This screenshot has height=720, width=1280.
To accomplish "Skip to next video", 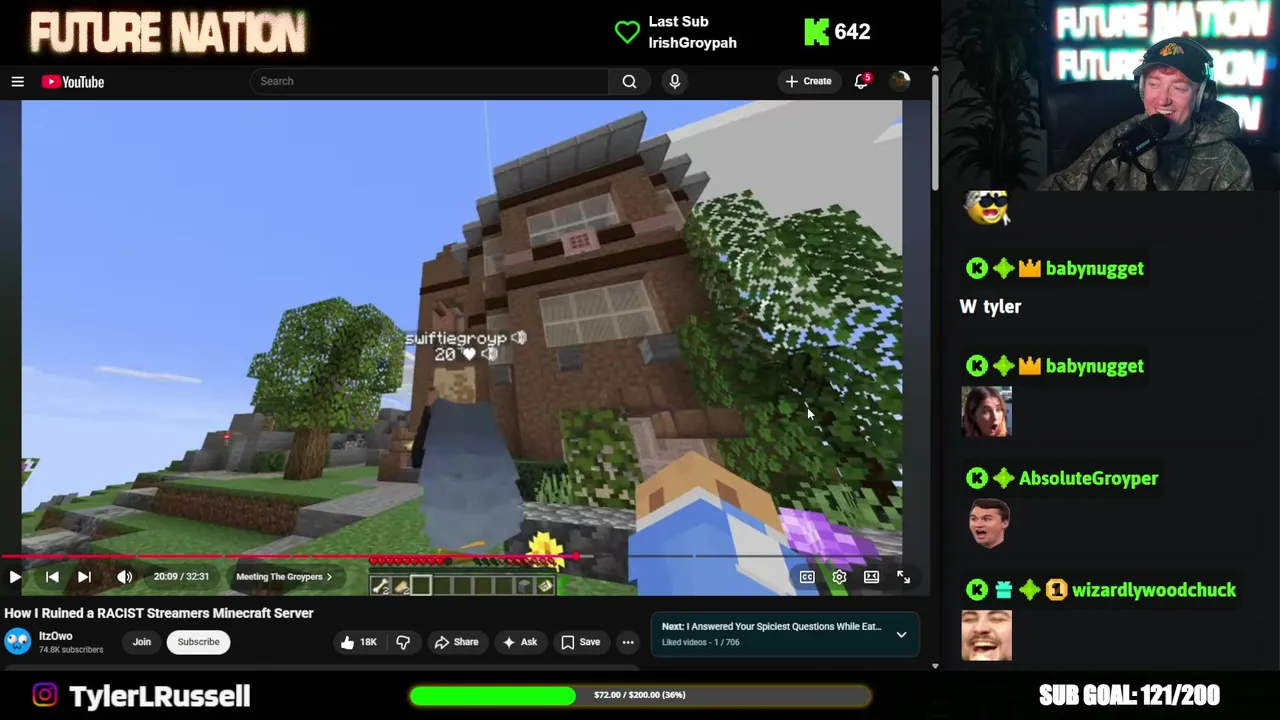I will 84,577.
